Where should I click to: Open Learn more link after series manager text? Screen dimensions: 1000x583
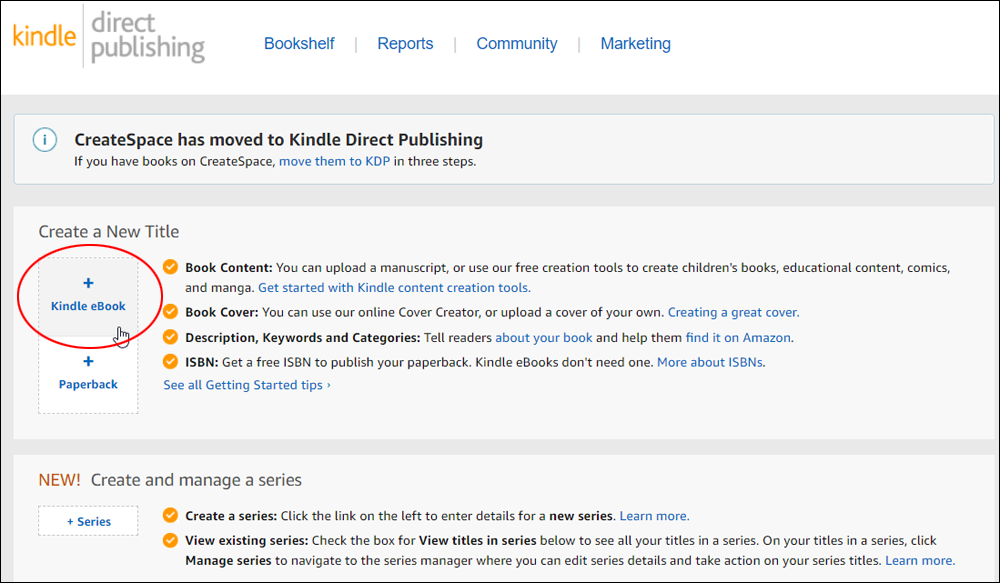pos(920,561)
